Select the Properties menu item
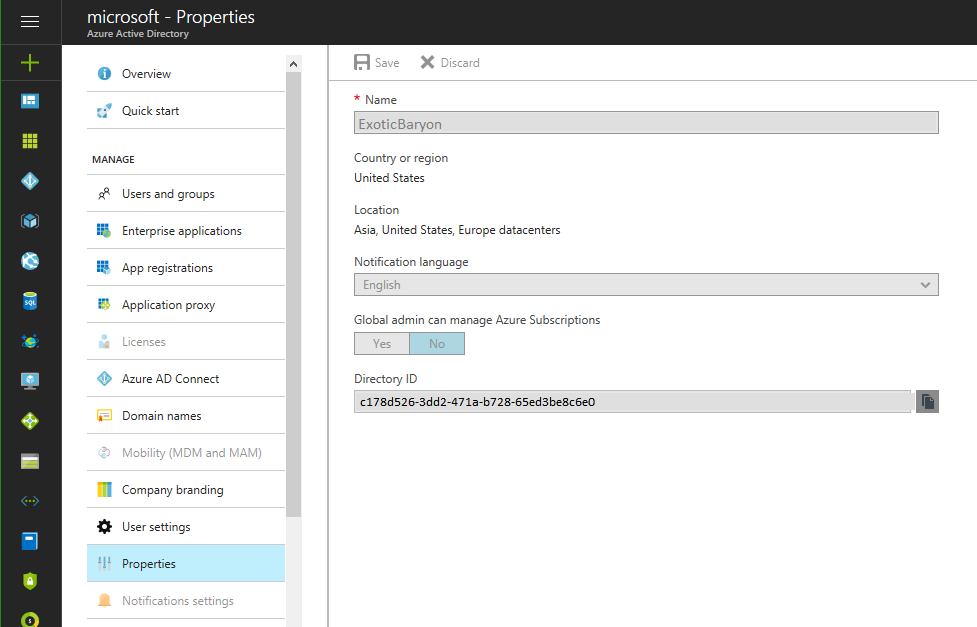Image resolution: width=977 pixels, height=627 pixels. coord(186,563)
